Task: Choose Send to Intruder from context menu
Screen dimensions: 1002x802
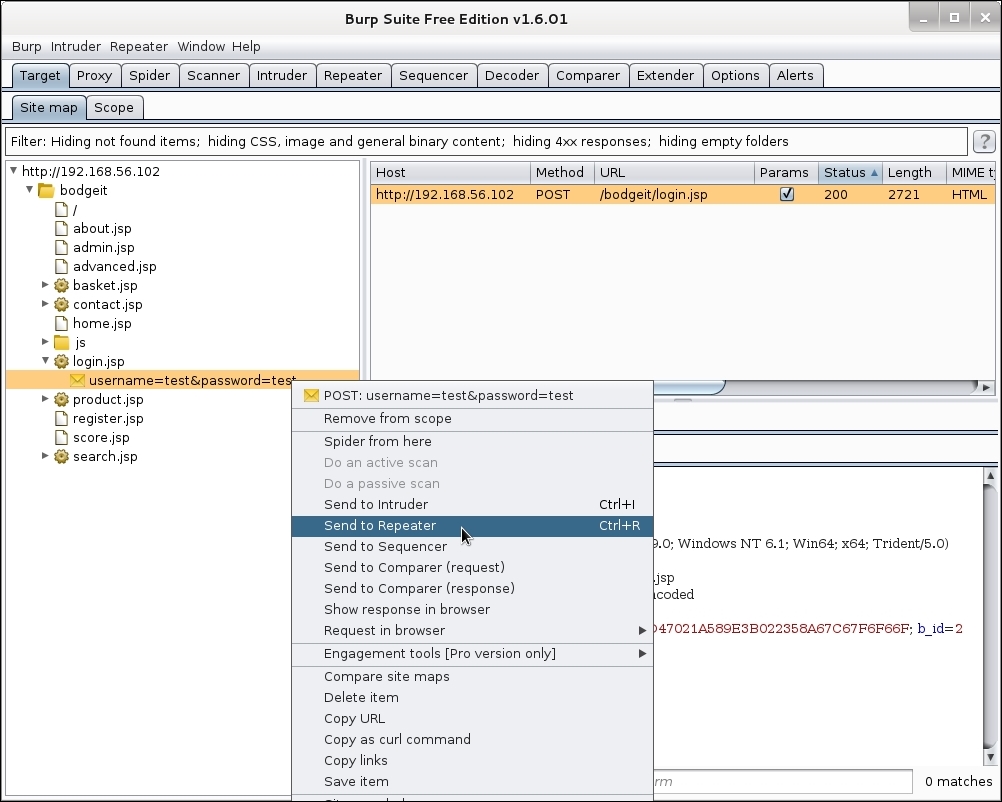Action: pos(472,505)
